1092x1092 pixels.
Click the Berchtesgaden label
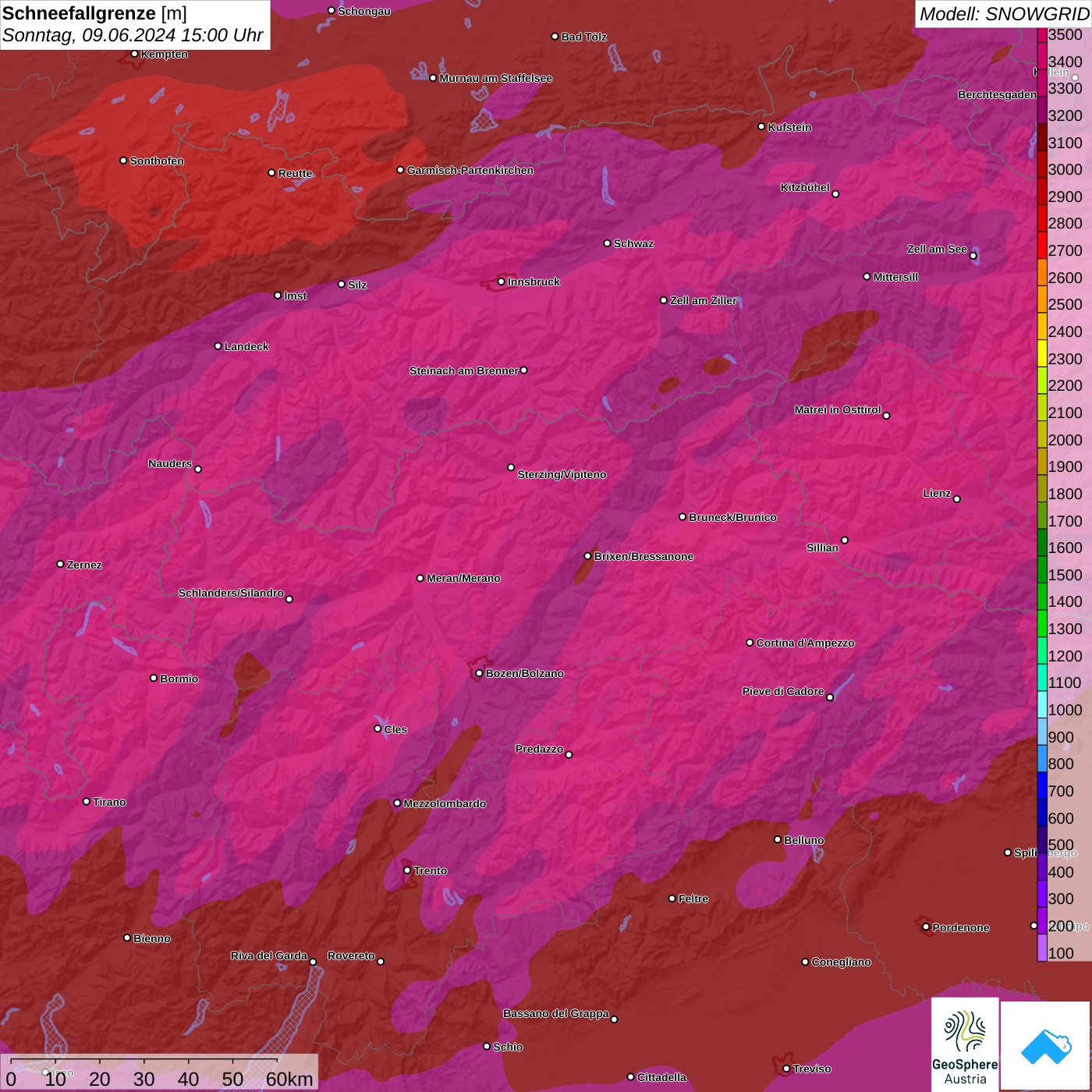[997, 94]
